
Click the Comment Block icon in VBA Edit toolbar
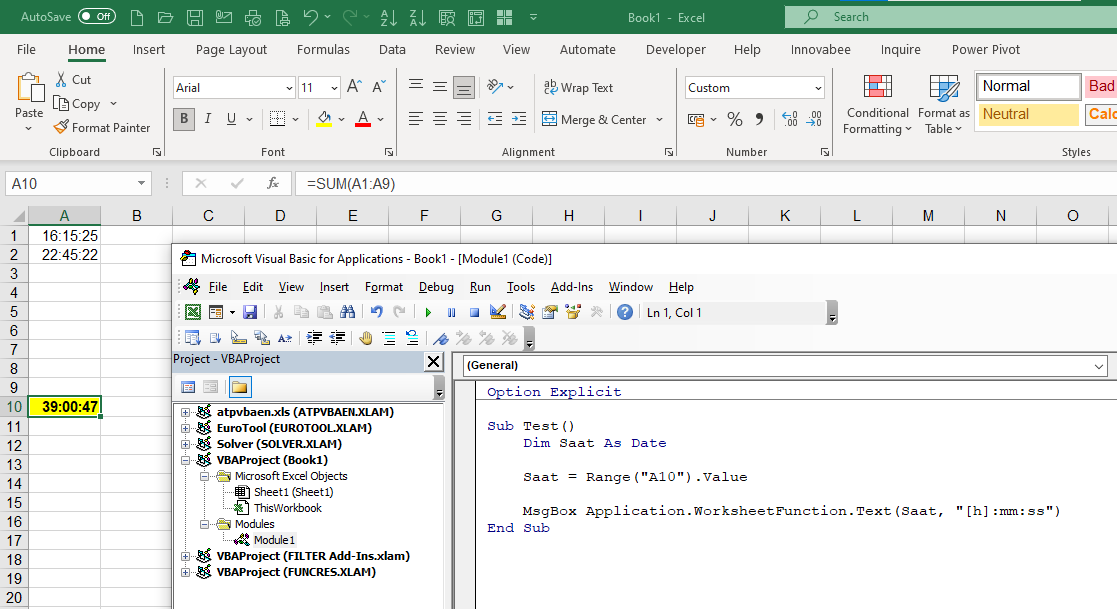tap(389, 338)
